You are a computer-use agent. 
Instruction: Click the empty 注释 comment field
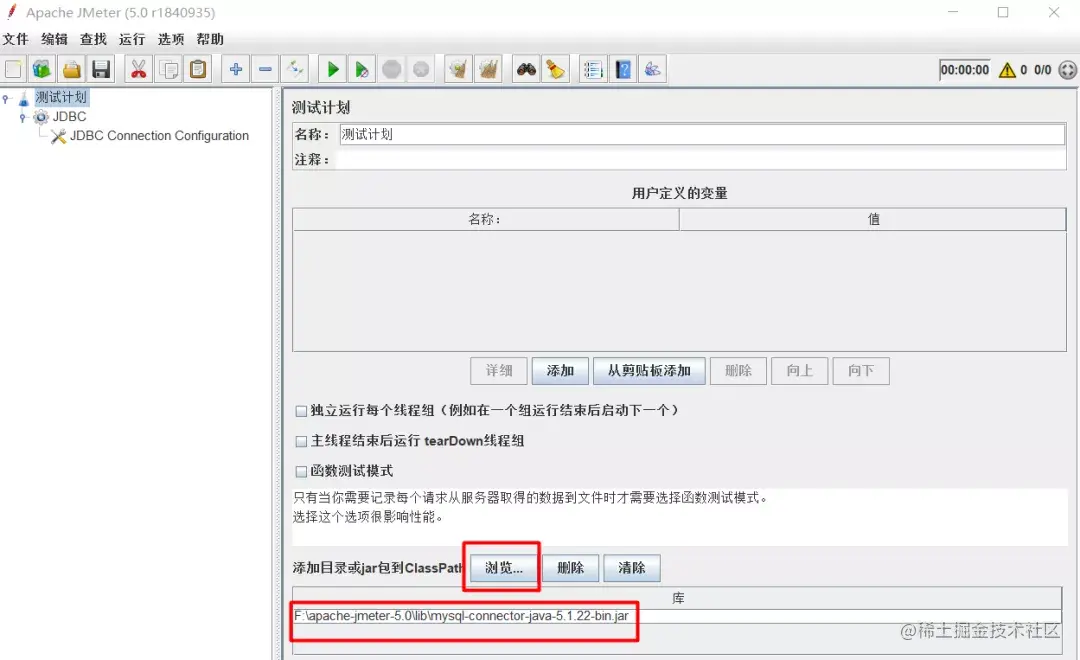700,159
